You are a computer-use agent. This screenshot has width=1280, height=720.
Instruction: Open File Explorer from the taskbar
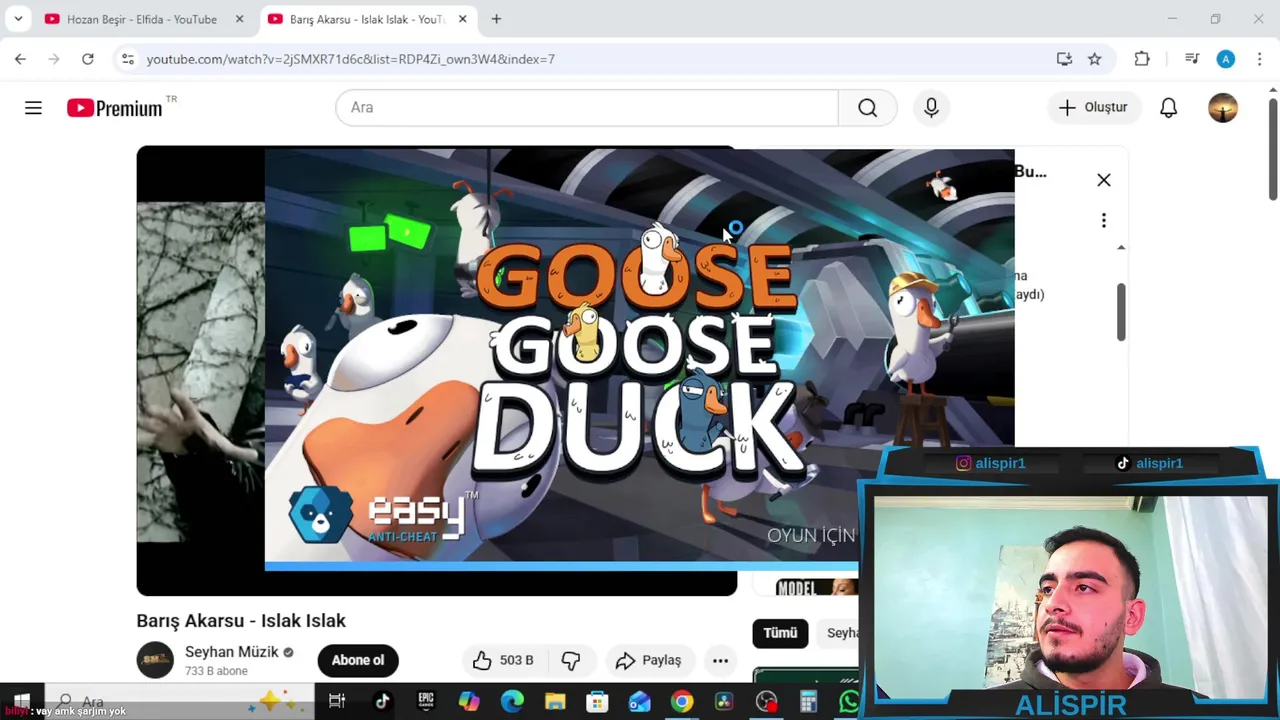555,702
